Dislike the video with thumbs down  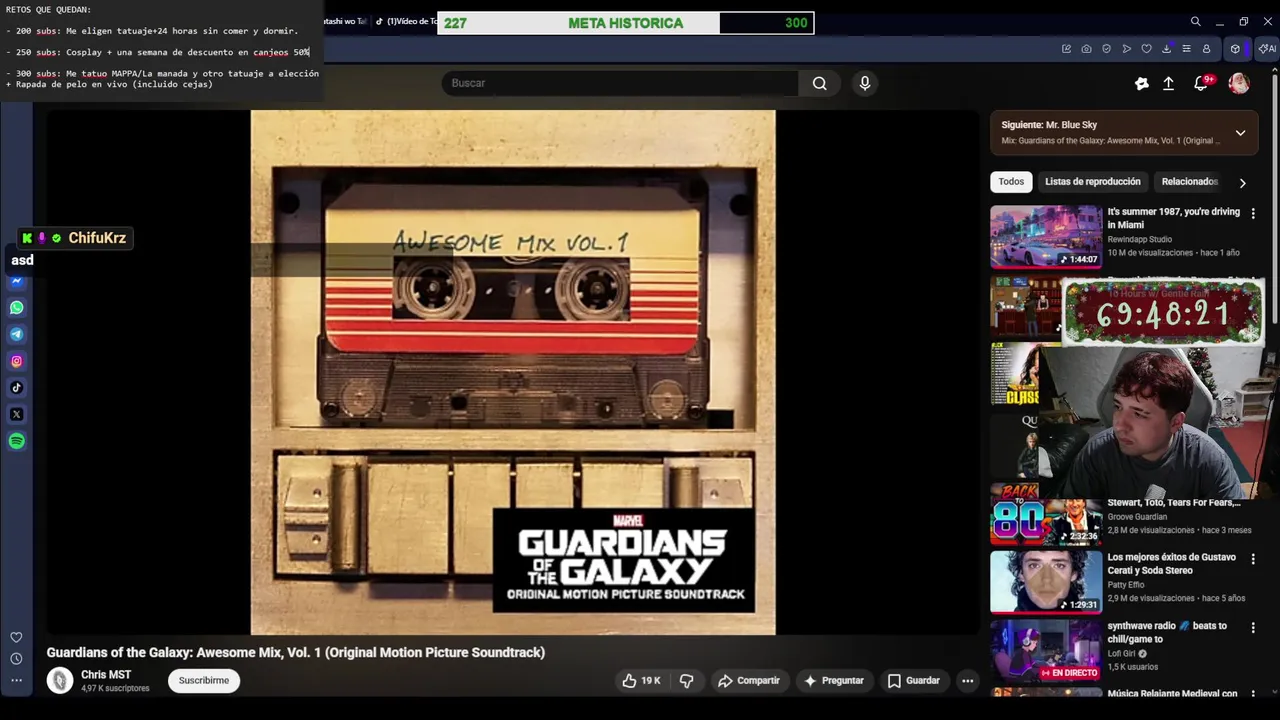pos(687,681)
